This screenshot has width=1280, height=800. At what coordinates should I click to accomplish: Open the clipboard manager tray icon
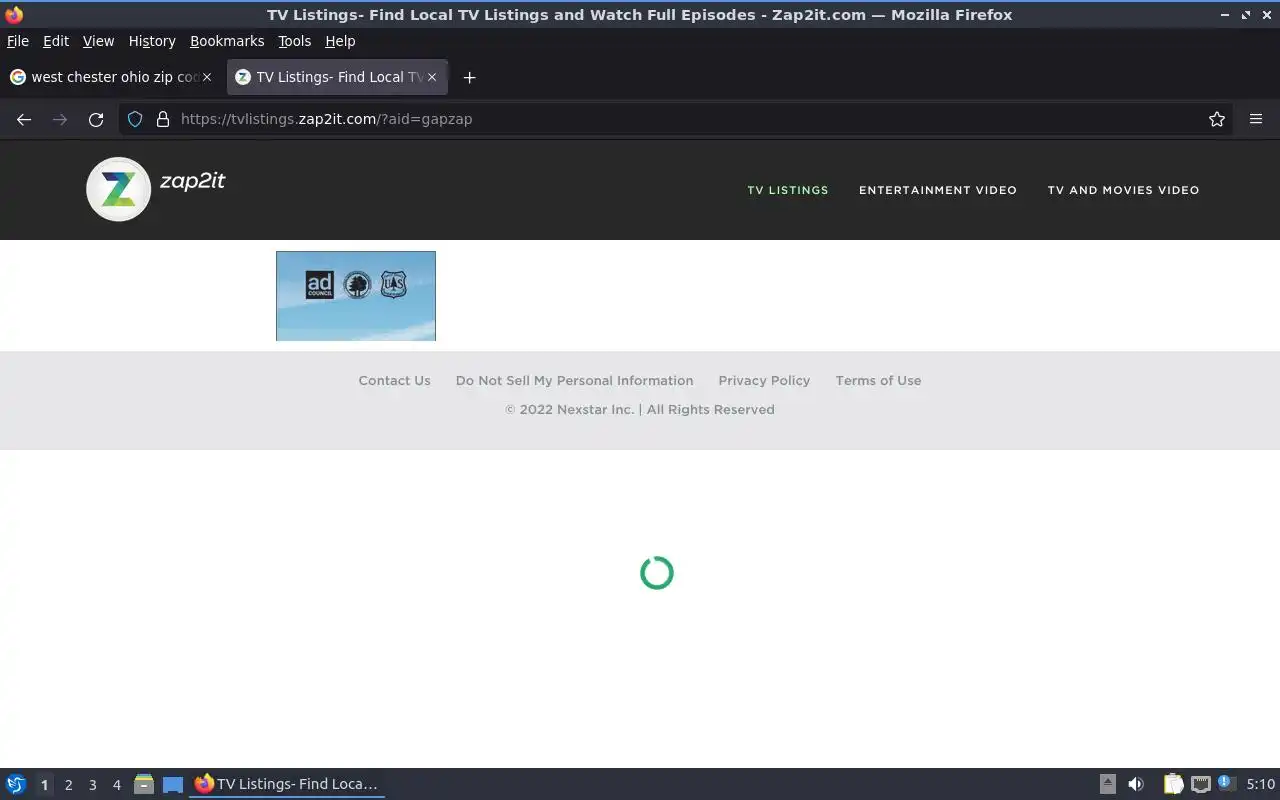[1173, 785]
